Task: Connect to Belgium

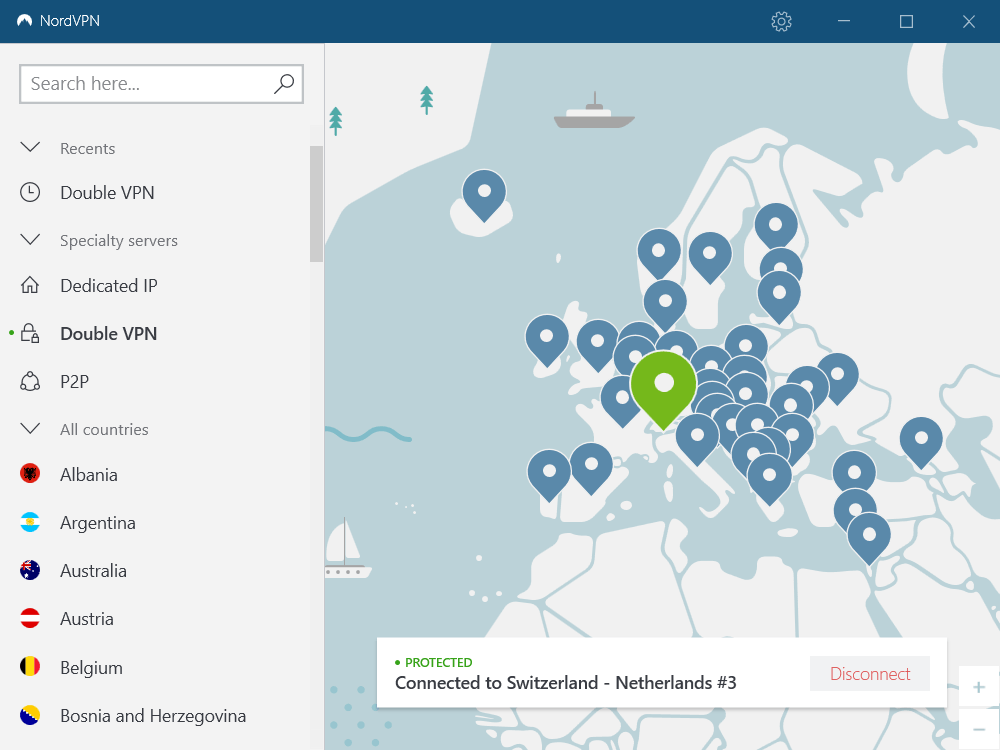Action: click(x=91, y=668)
